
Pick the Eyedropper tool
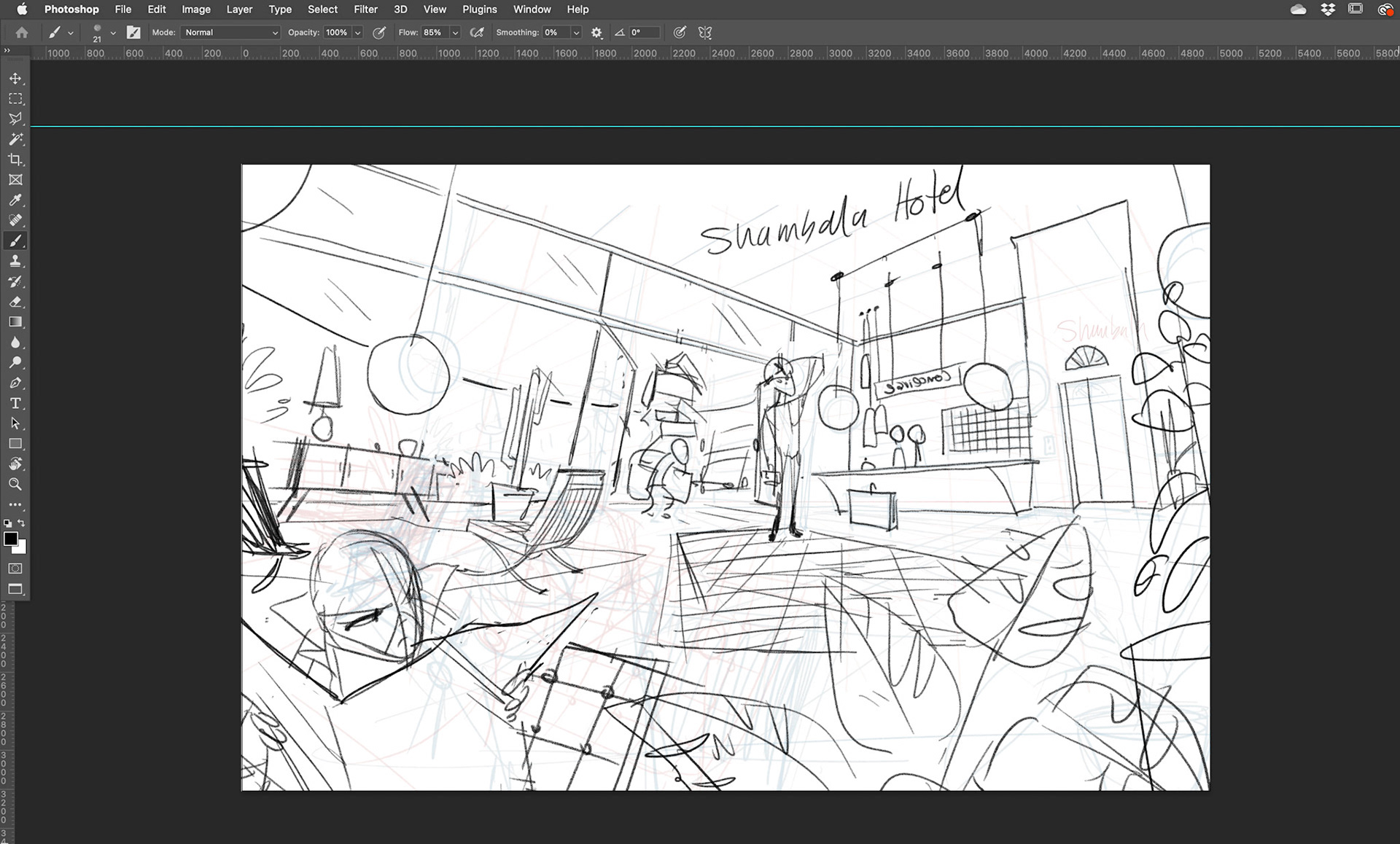click(x=16, y=200)
